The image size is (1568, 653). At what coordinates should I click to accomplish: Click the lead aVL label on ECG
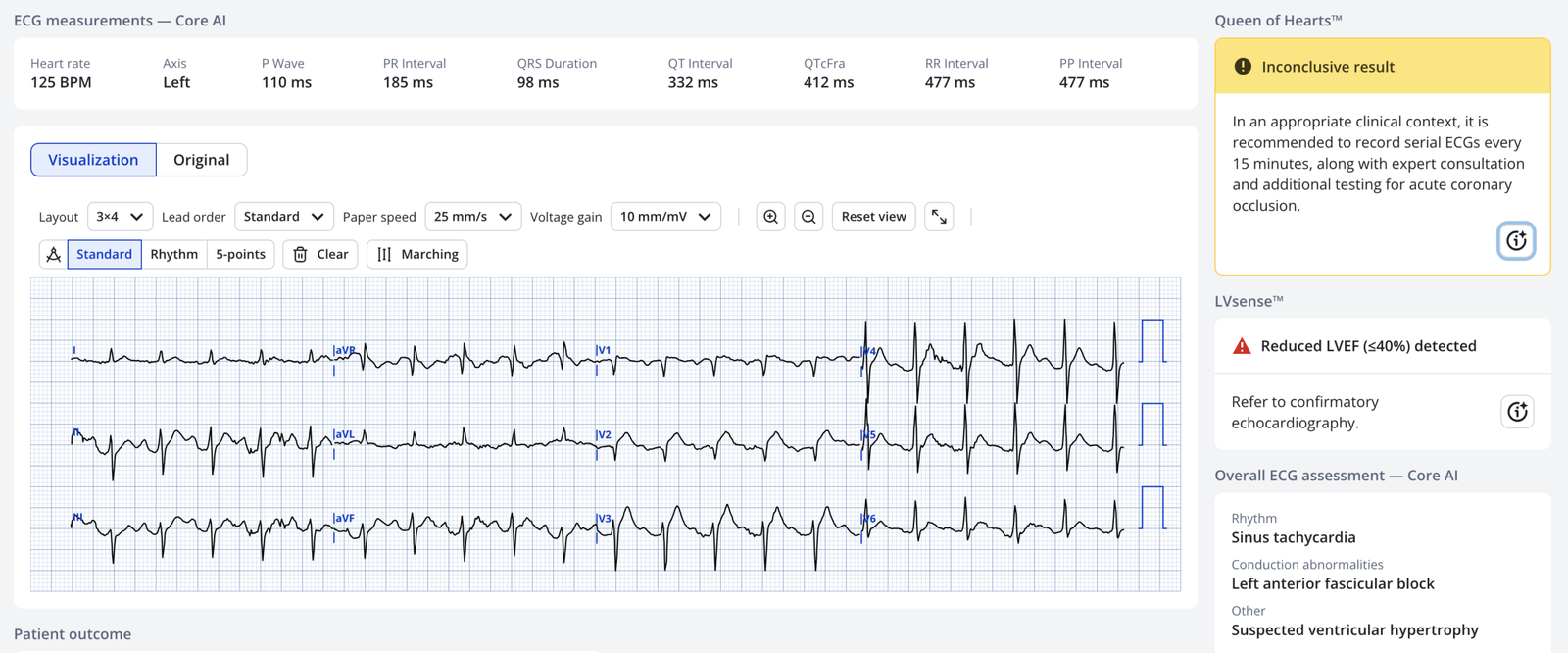344,434
